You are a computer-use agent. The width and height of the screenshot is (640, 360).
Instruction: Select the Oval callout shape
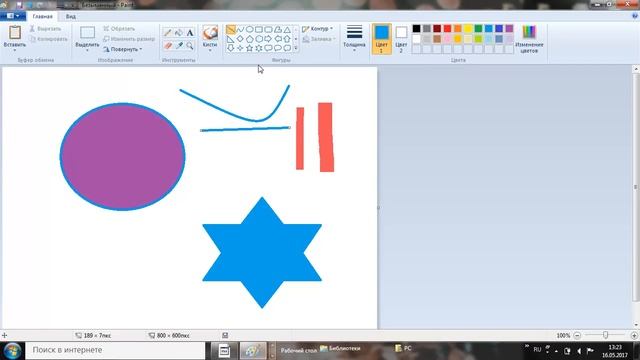278,48
